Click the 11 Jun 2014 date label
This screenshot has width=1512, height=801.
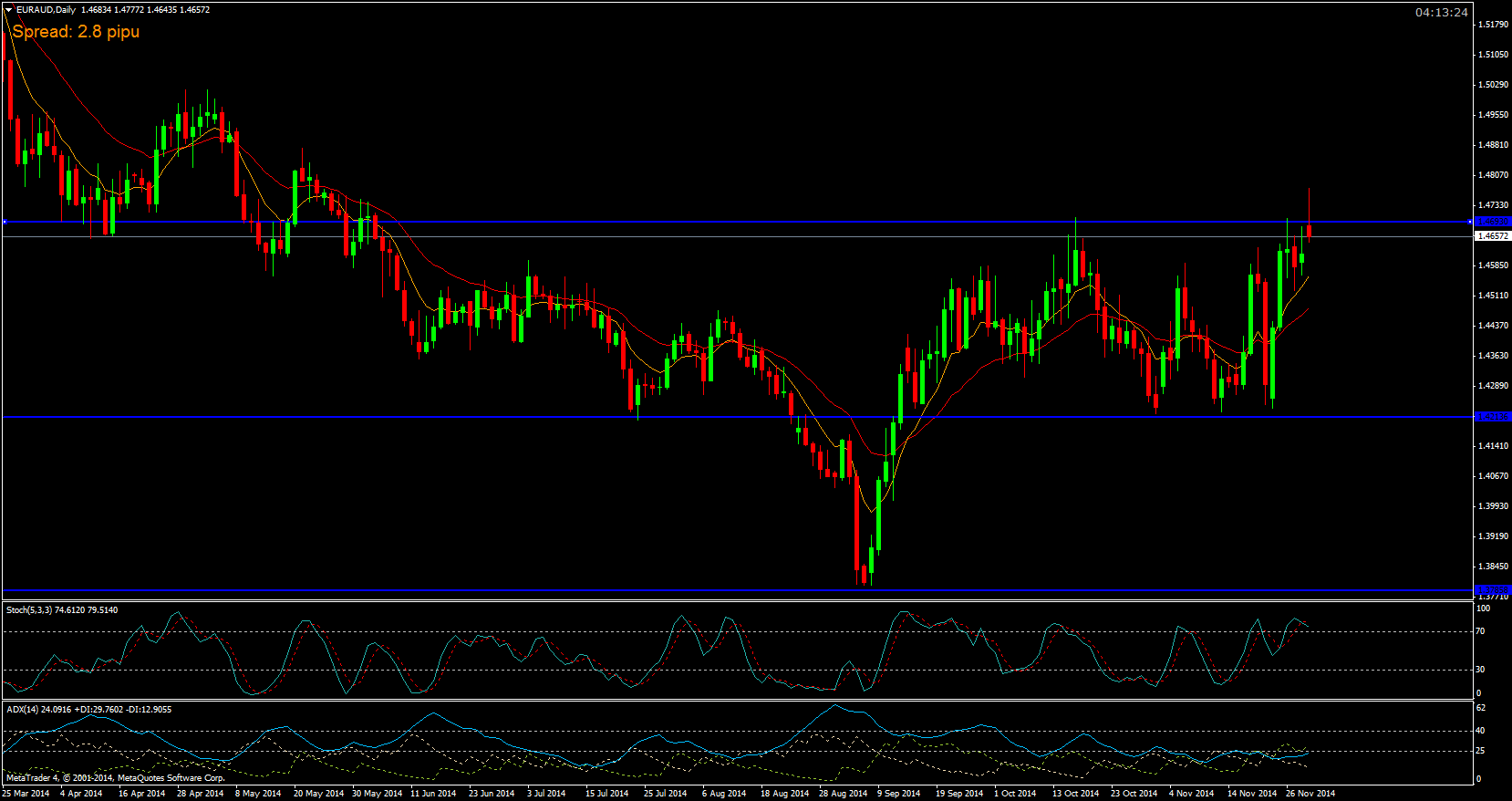click(x=433, y=794)
